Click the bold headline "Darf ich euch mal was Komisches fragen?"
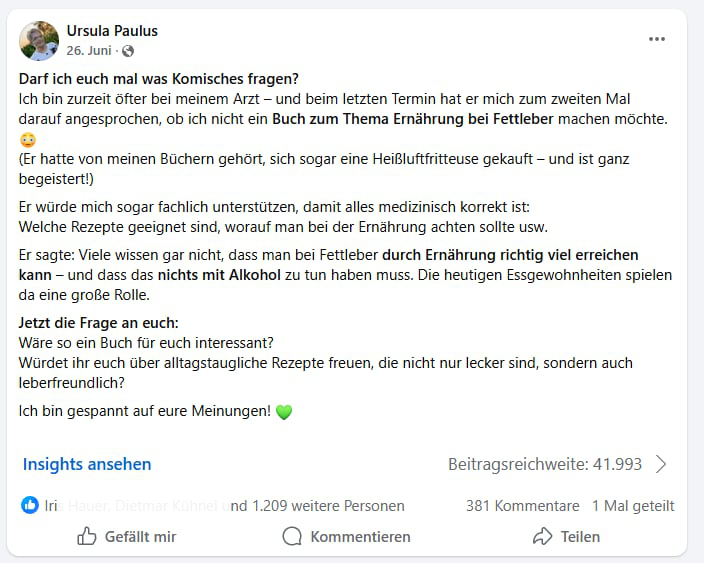Image resolution: width=704 pixels, height=563 pixels. (x=159, y=79)
